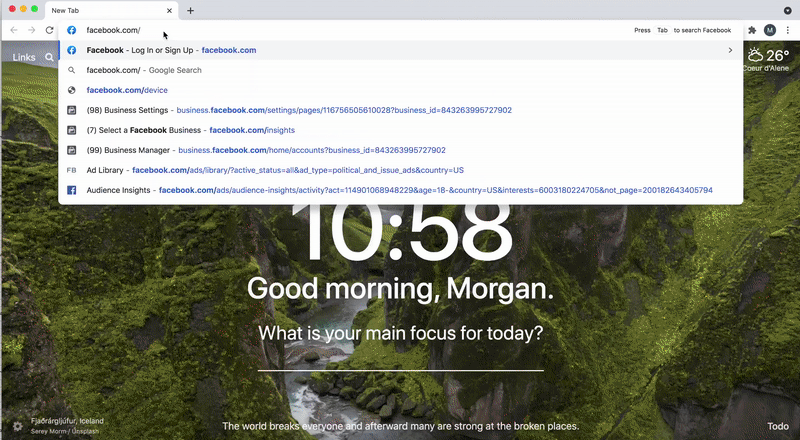Open the weather widget showing 26°
The image size is (800, 440).
click(767, 58)
